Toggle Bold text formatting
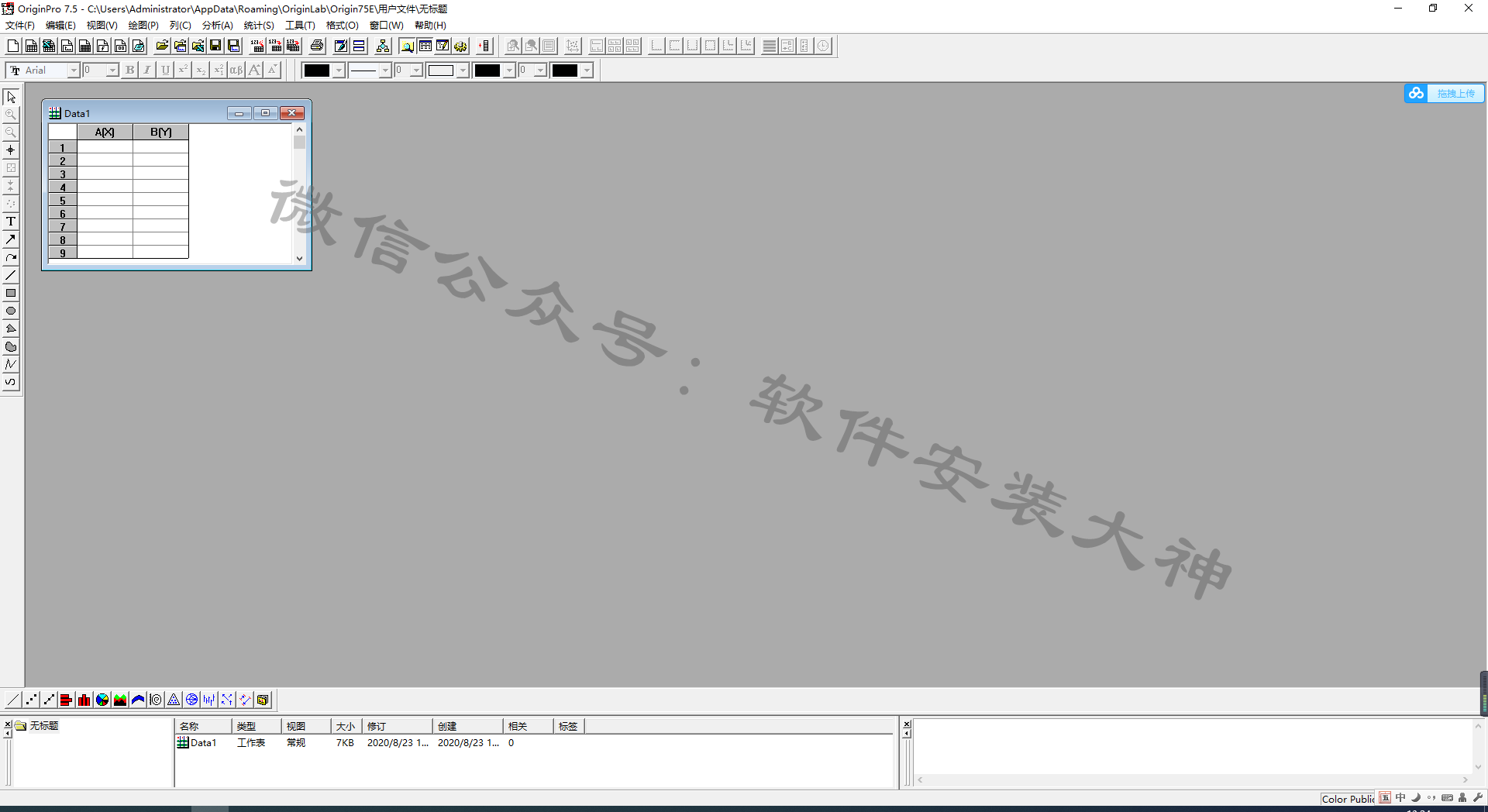 click(130, 71)
